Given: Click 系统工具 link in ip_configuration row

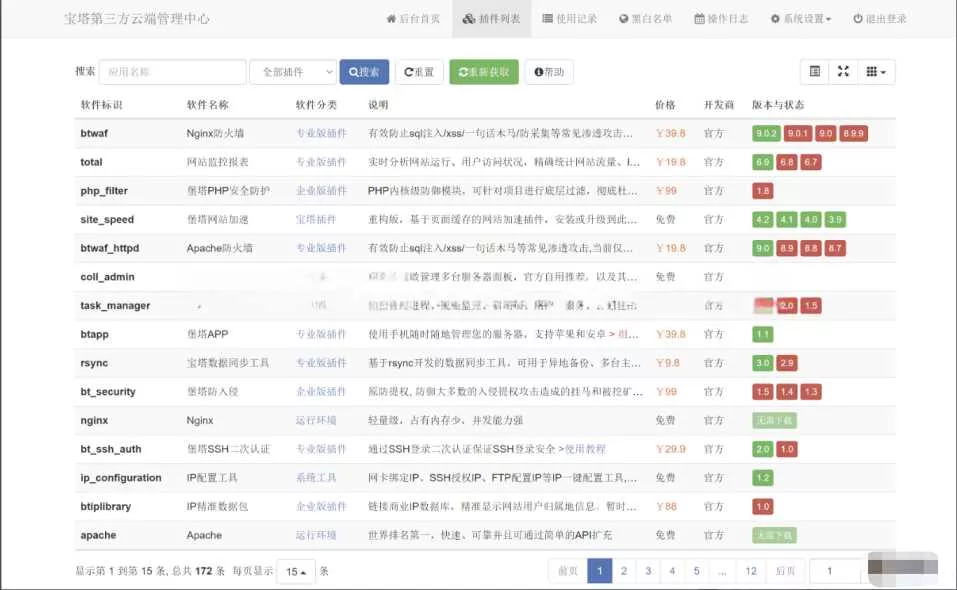Looking at the screenshot, I should (316, 478).
